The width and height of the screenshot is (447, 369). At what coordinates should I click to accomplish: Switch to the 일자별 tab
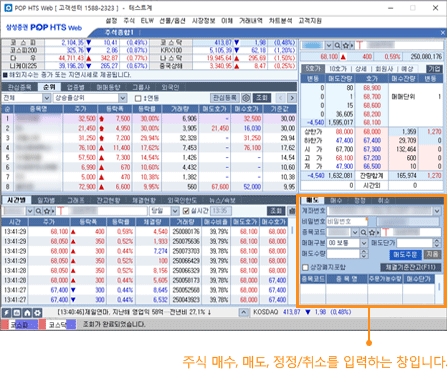pos(46,200)
